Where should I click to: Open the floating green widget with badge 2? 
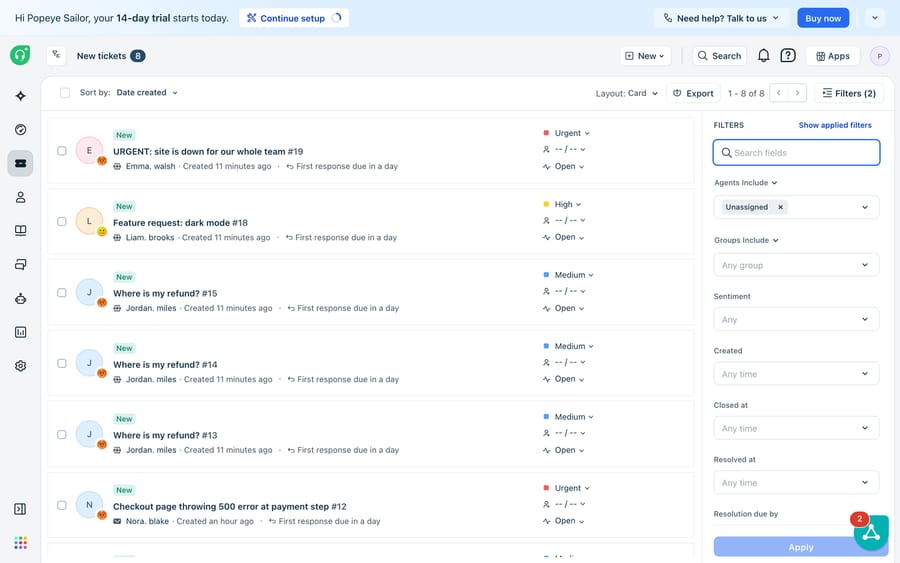871,532
